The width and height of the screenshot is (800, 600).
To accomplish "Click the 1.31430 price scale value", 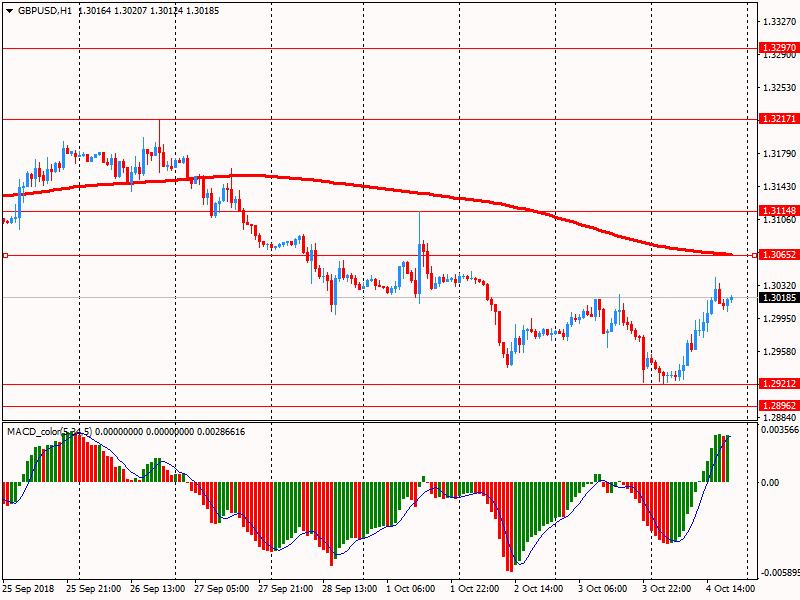I will [779, 187].
